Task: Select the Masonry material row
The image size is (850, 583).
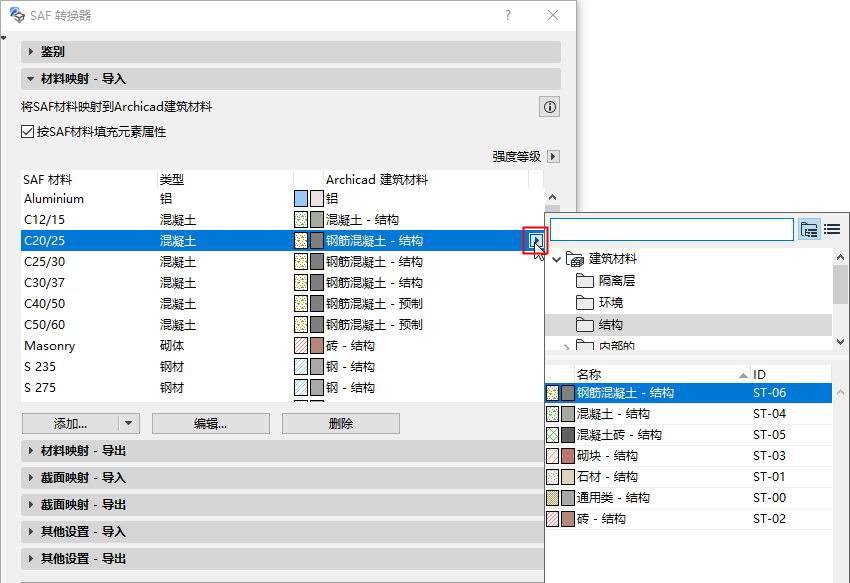Action: tap(282, 345)
